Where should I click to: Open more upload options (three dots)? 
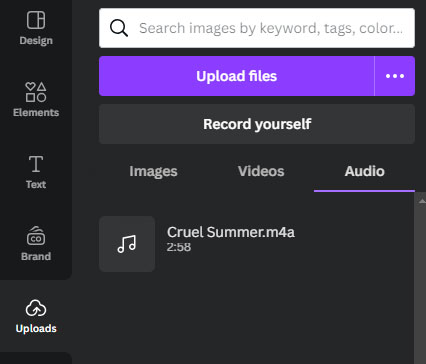tap(395, 76)
